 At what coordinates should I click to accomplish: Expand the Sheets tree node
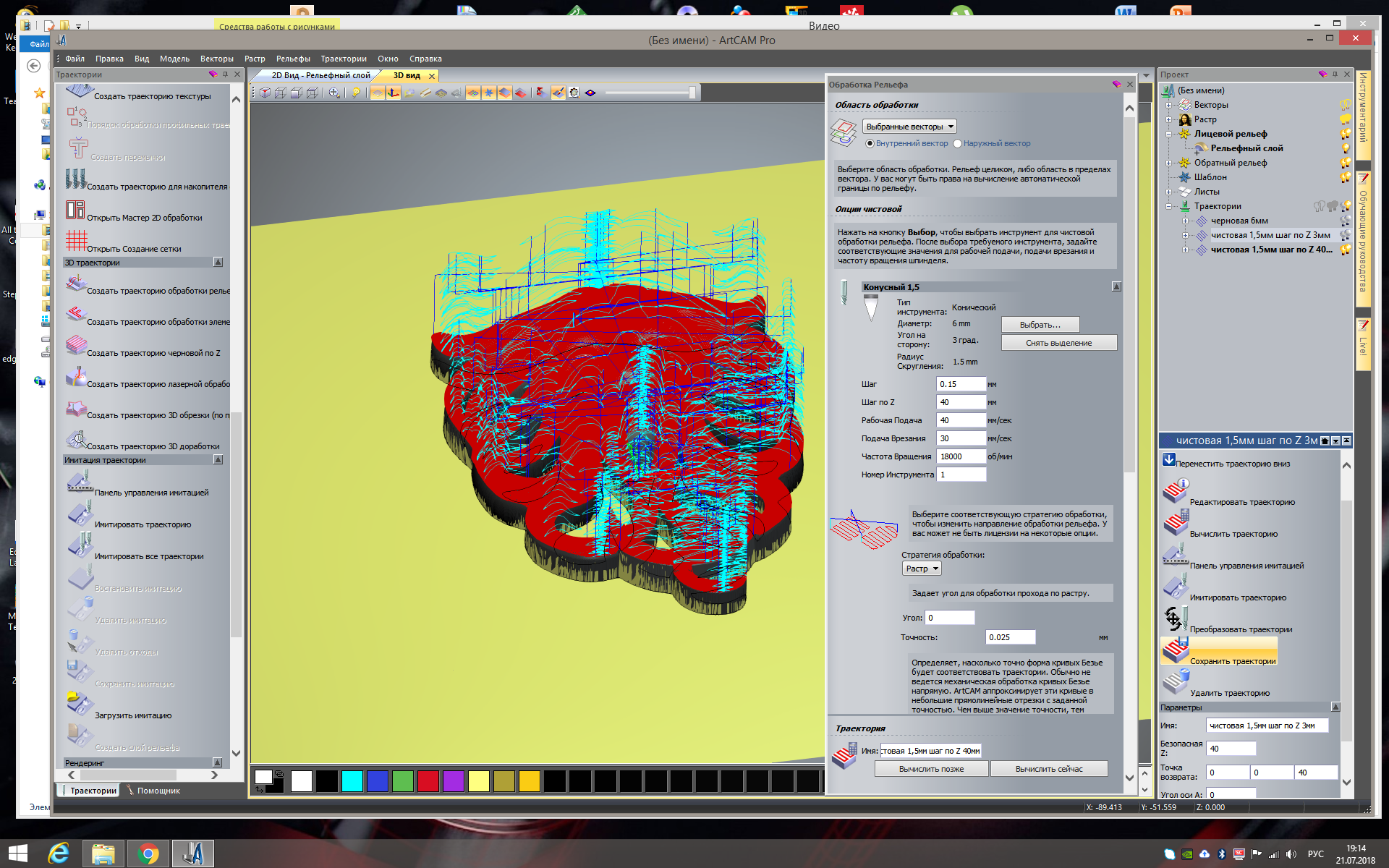pos(1168,192)
